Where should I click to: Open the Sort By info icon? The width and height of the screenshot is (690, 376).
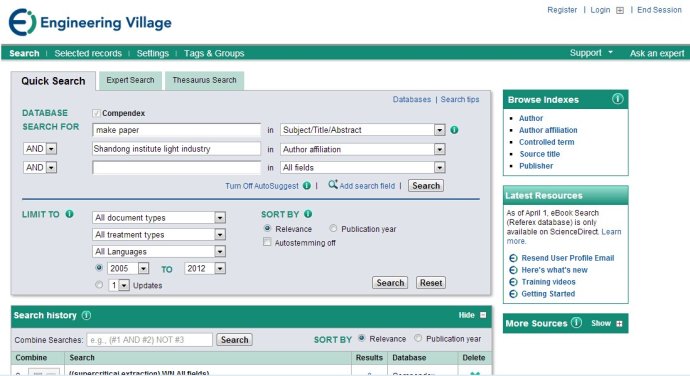(x=308, y=214)
